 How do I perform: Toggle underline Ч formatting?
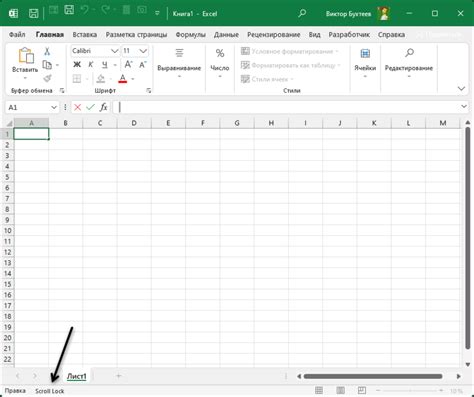pyautogui.click(x=105, y=65)
